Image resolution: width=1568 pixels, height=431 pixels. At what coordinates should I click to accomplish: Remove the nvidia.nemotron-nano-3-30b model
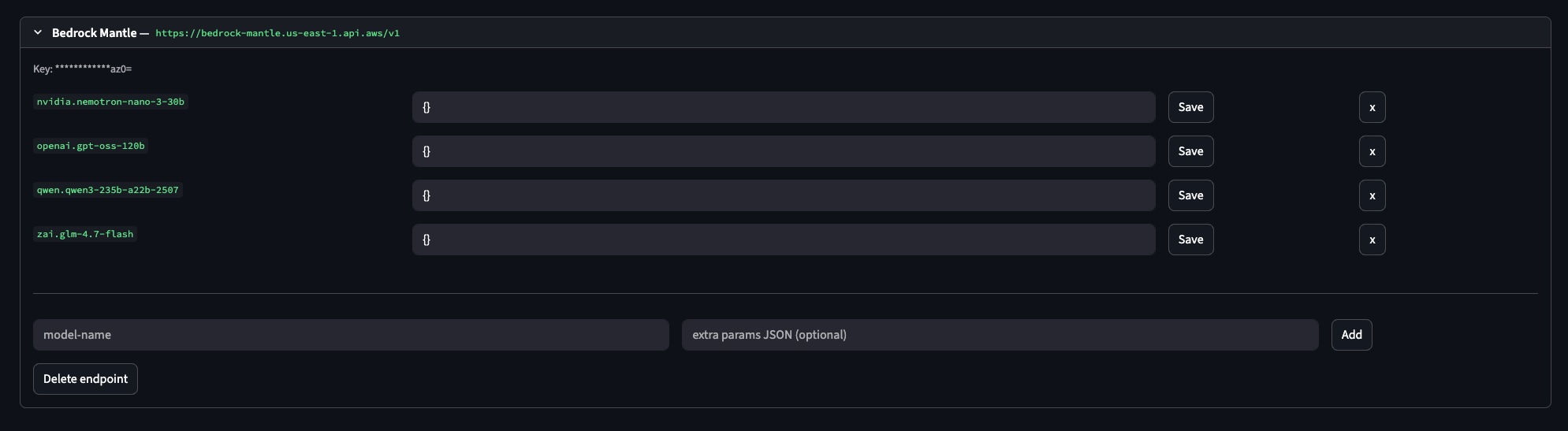pos(1372,107)
